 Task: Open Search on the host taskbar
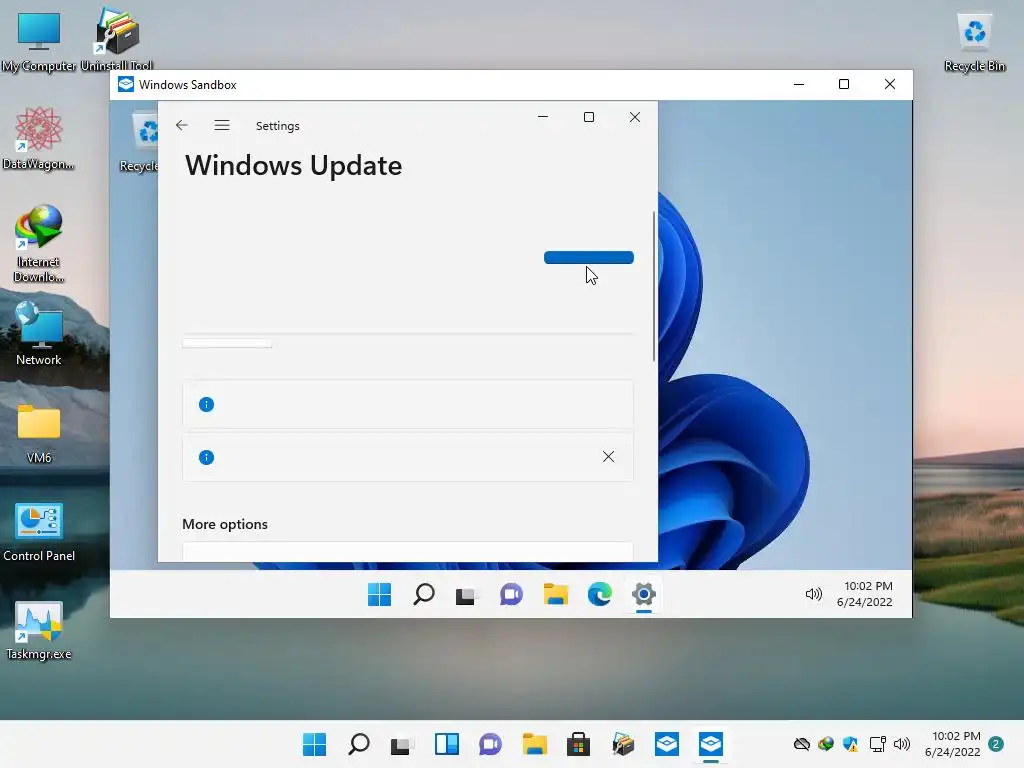[x=359, y=744]
